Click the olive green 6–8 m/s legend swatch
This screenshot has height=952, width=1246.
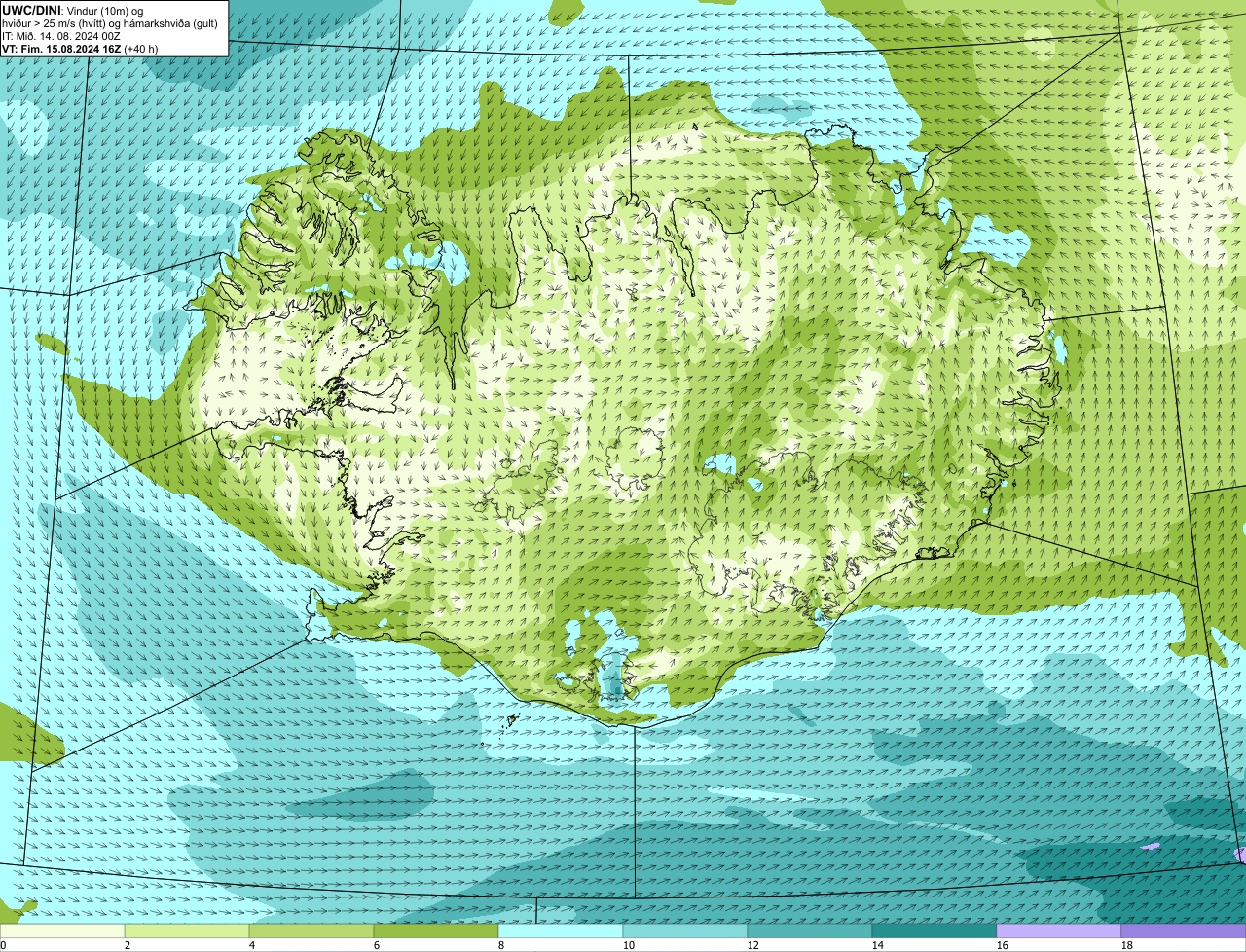click(x=436, y=931)
